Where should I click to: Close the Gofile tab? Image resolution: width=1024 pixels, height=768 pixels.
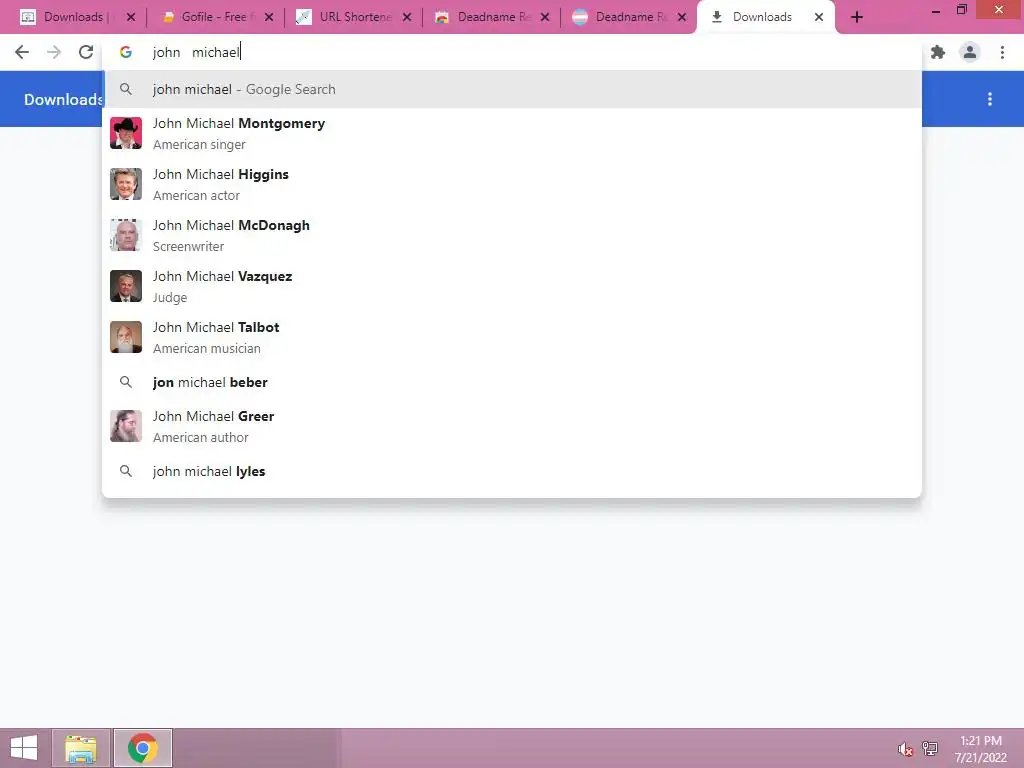pos(269,18)
